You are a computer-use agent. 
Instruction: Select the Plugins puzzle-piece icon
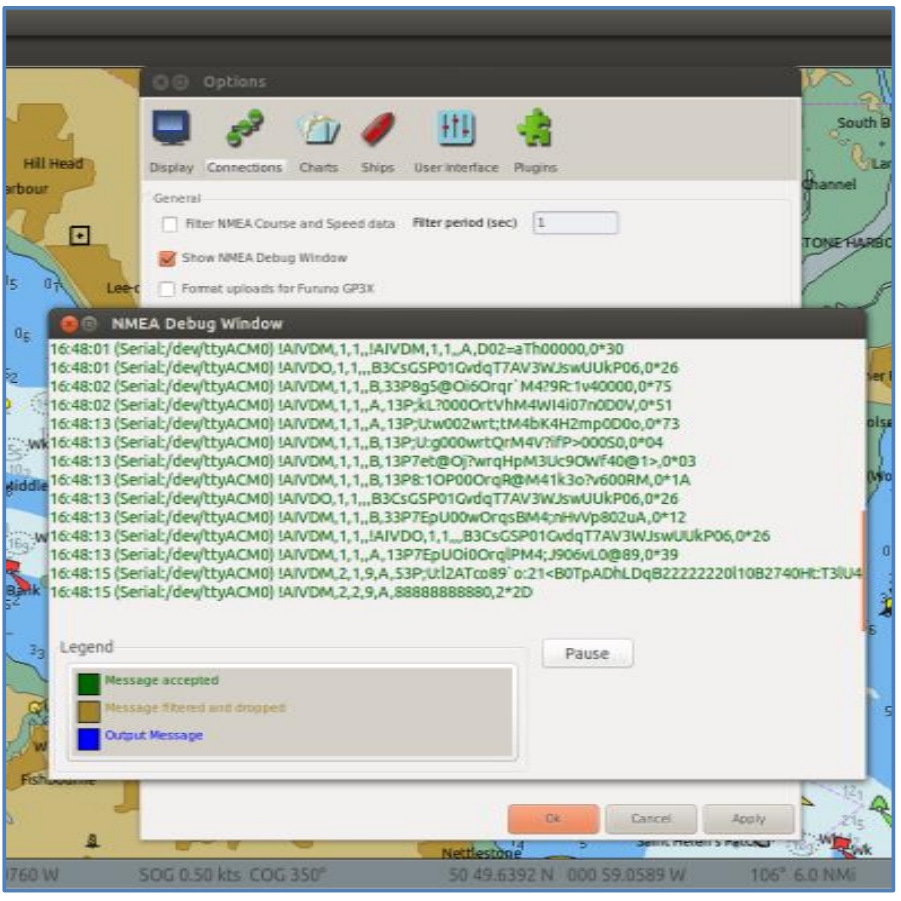tap(534, 131)
